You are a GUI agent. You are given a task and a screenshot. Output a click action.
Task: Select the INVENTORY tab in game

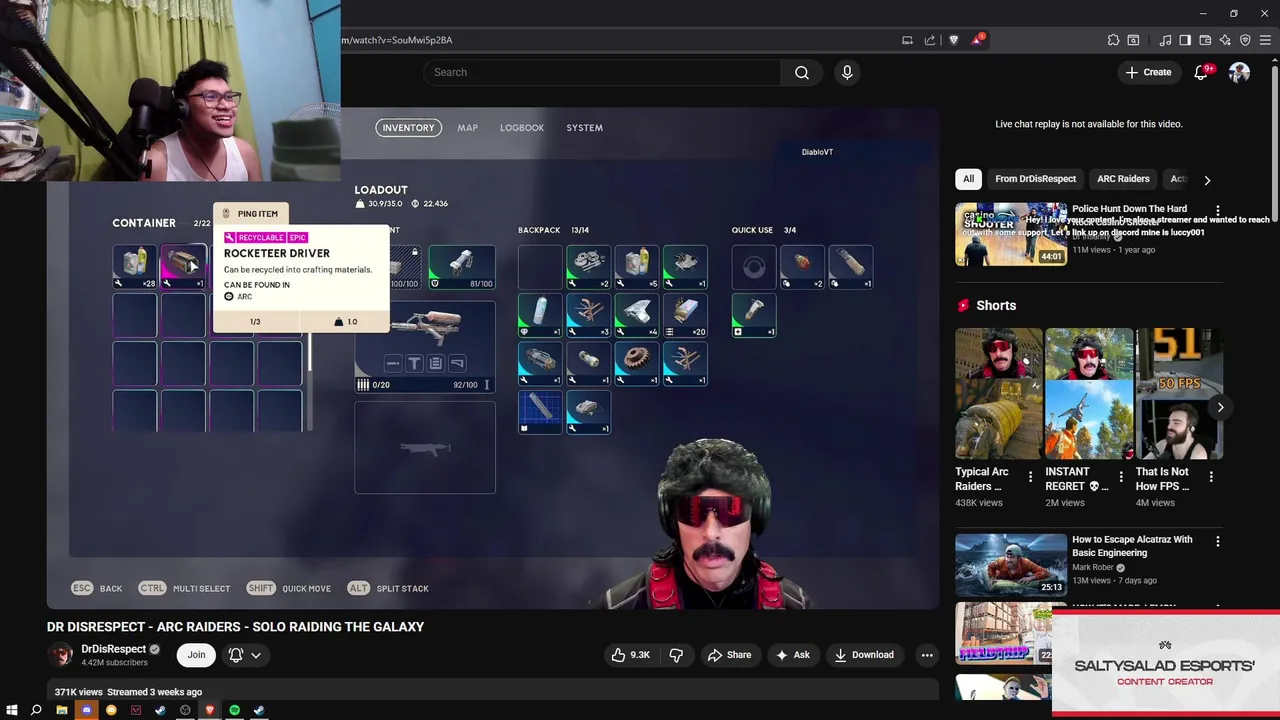point(408,128)
